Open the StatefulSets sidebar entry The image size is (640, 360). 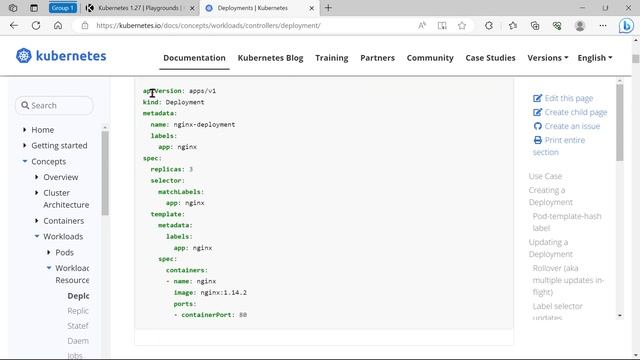(78, 326)
